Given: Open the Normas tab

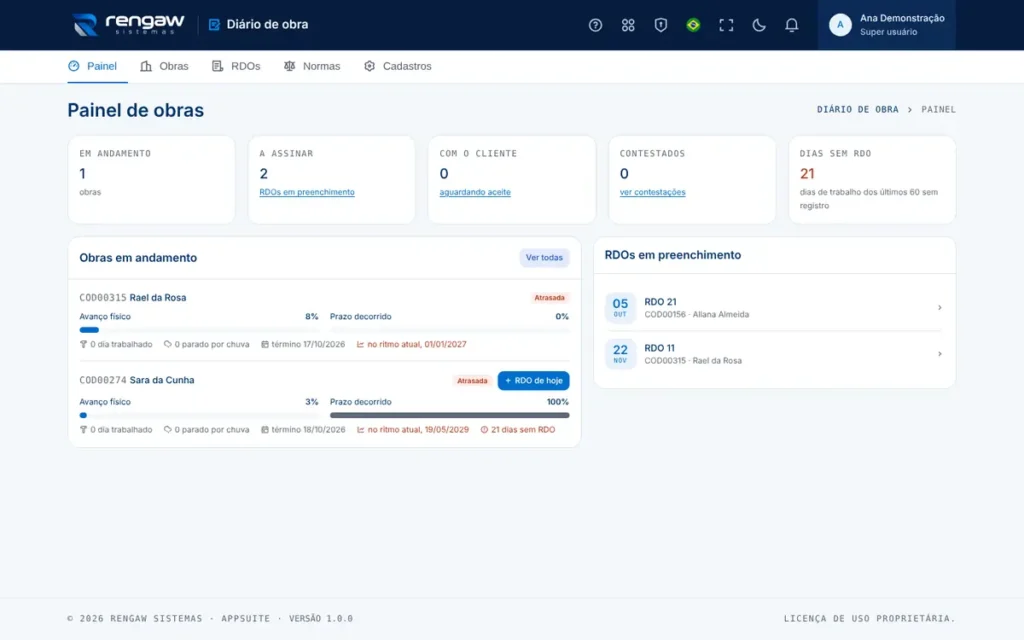Looking at the screenshot, I should 312,66.
